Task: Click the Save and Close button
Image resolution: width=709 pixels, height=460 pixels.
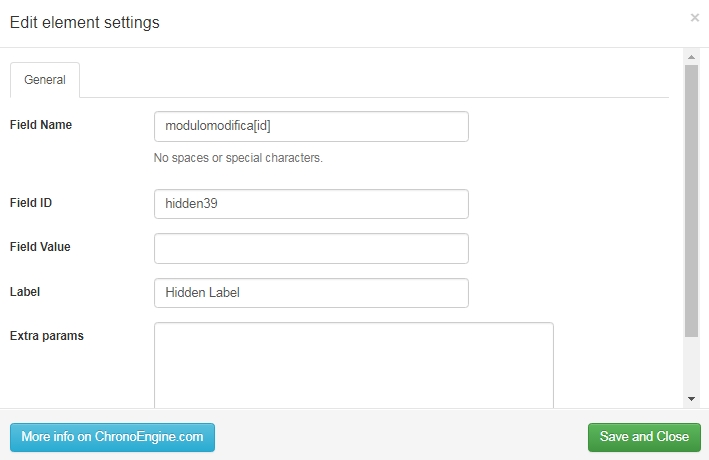Action: [644, 437]
